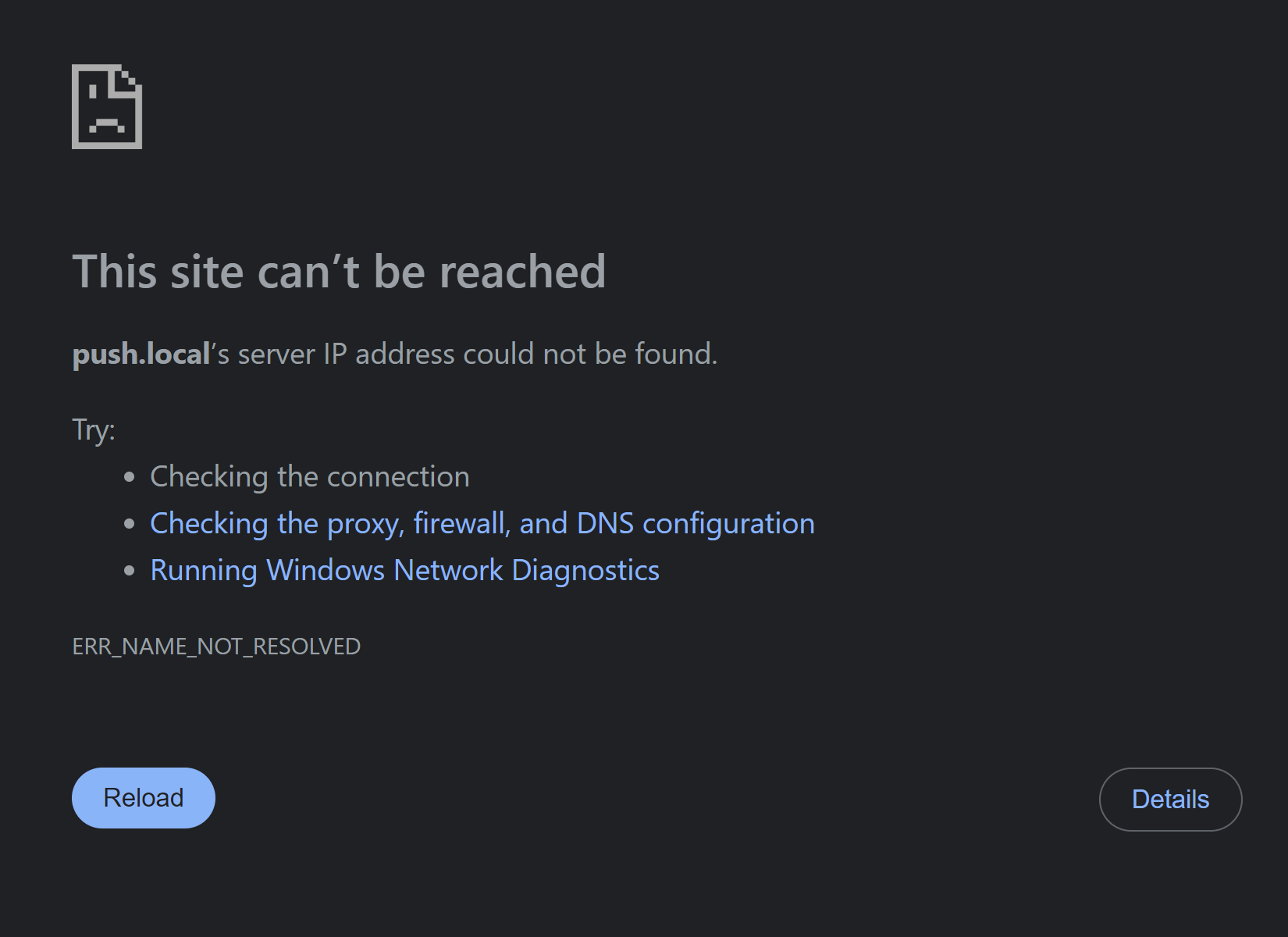This screenshot has width=1288, height=937.
Task: Click the word "DNS" in the configuration link
Action: coord(604,524)
